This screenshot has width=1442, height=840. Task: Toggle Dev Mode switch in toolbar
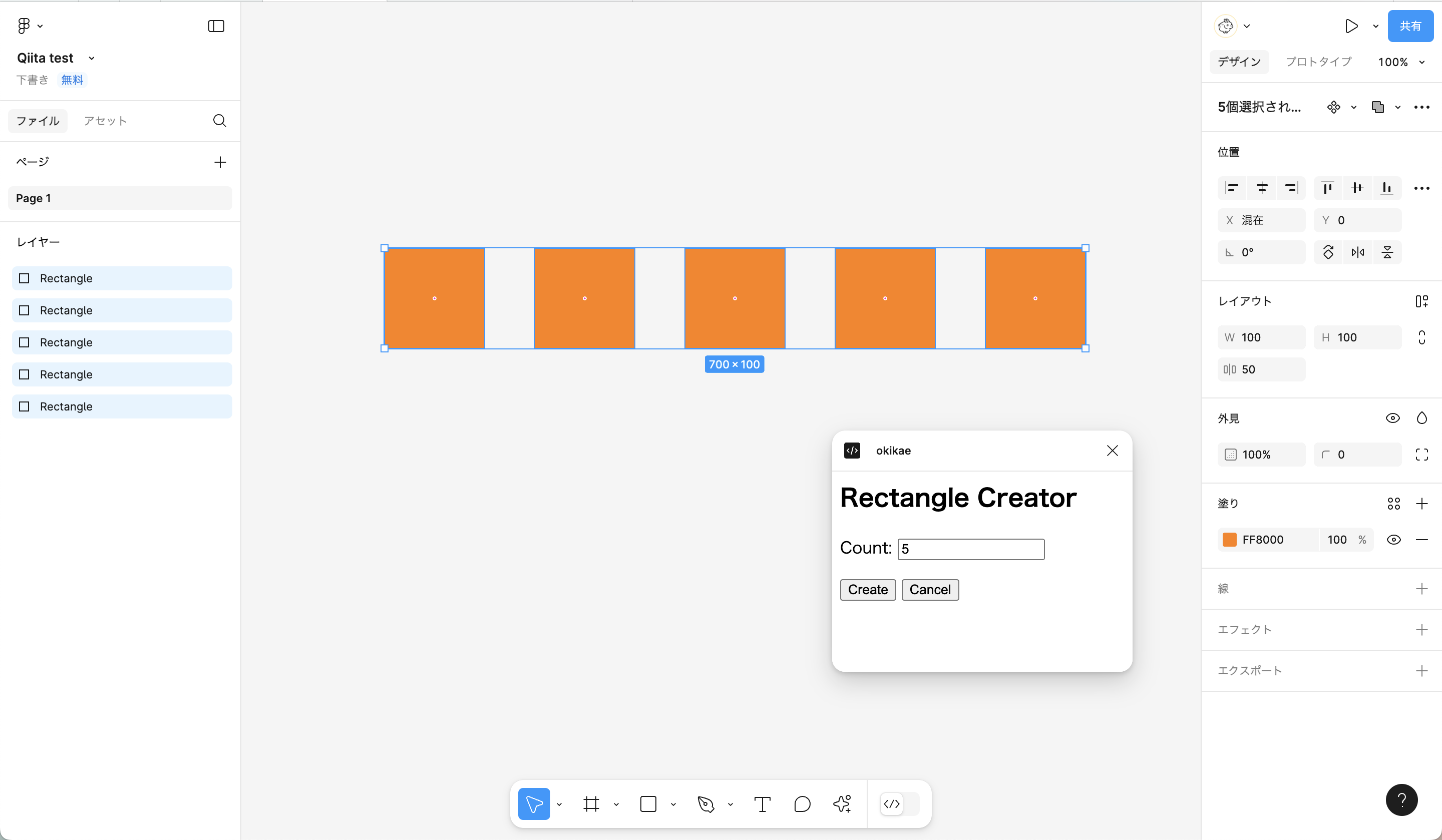pos(899,804)
